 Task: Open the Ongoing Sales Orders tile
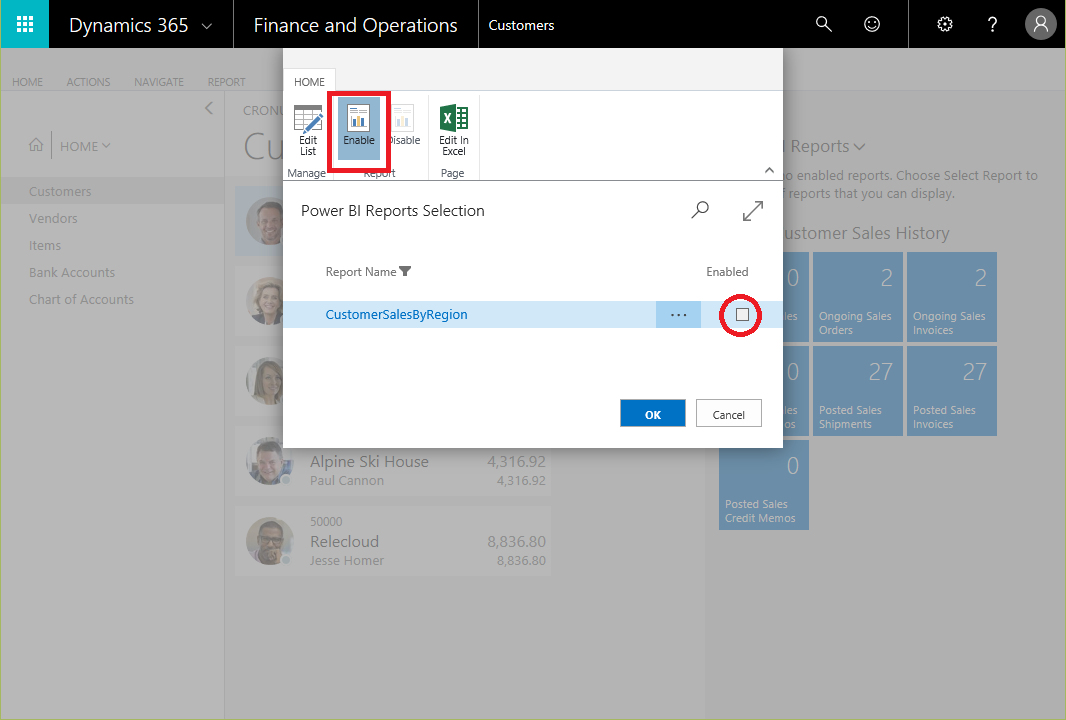[x=858, y=297]
